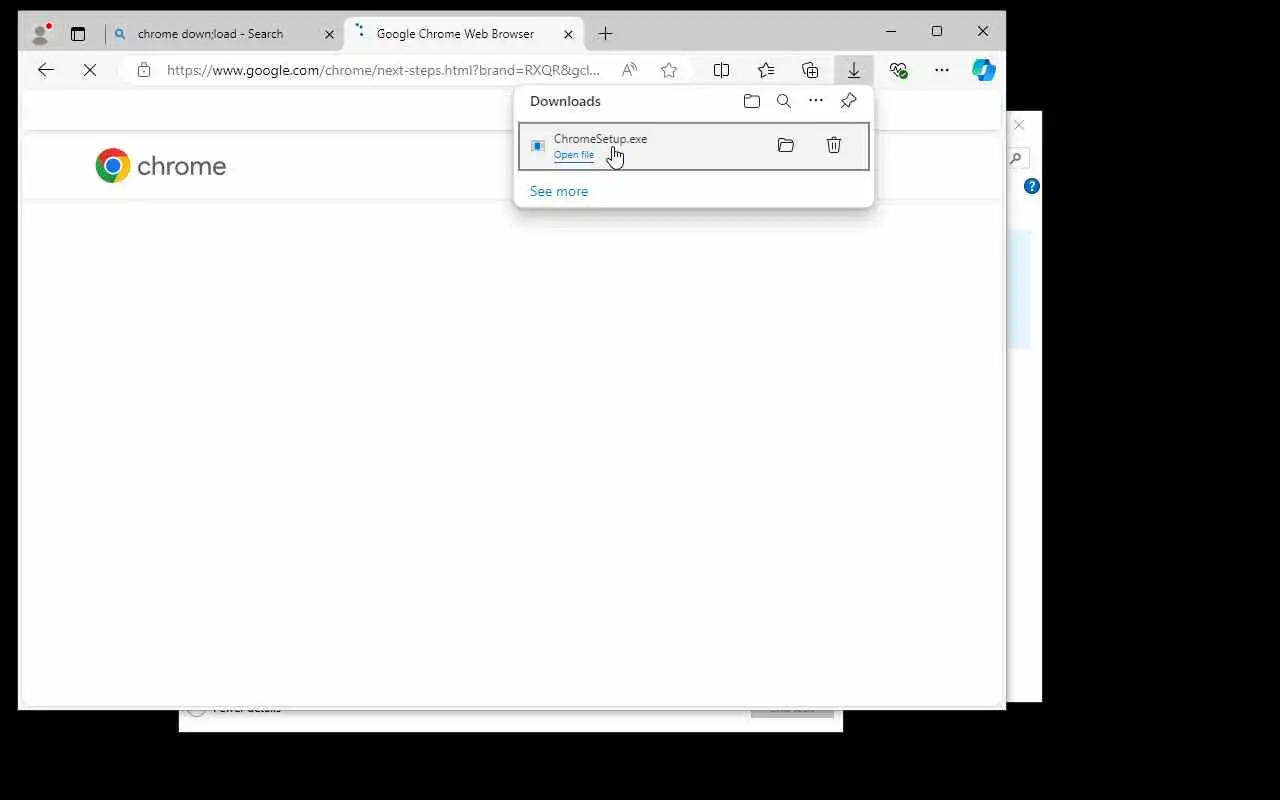The height and width of the screenshot is (800, 1280).
Task: Open the Collections icon
Action: point(810,70)
